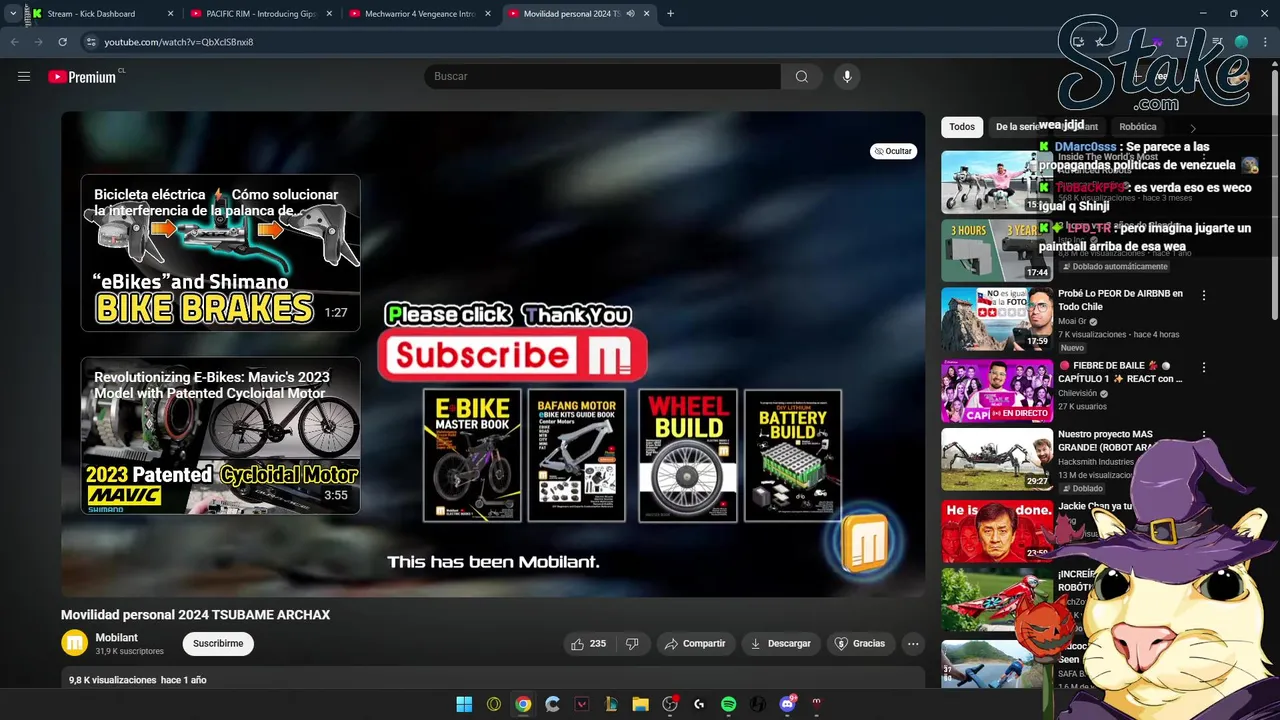Start voice search with the microphone
Screen dimensions: 1280x720
[x=847, y=77]
